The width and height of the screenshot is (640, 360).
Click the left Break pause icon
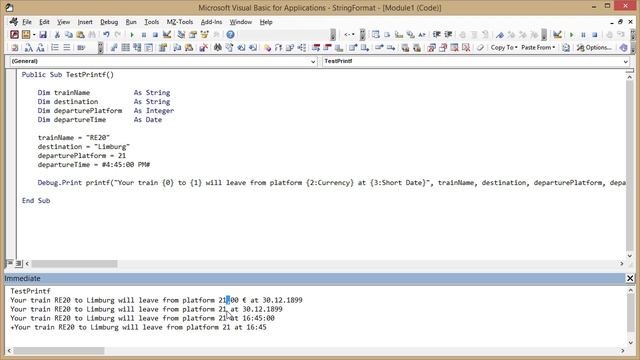(x=144, y=35)
